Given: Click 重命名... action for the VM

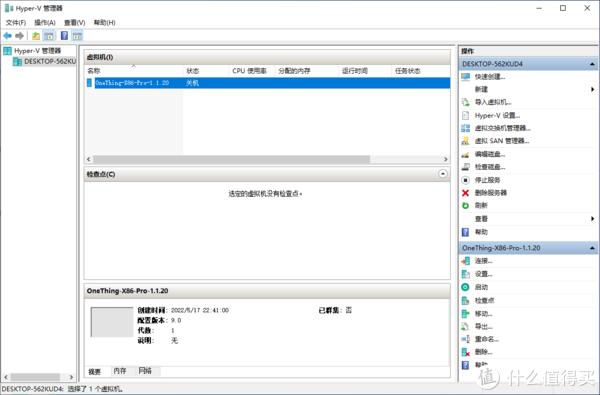Looking at the screenshot, I should pos(487,339).
